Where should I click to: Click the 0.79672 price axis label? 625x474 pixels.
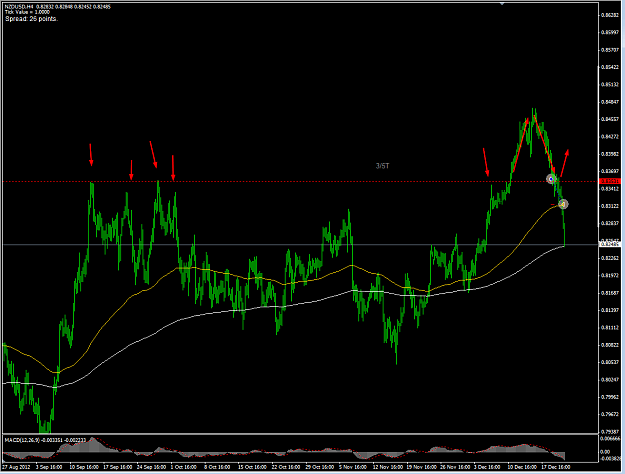tap(610, 414)
